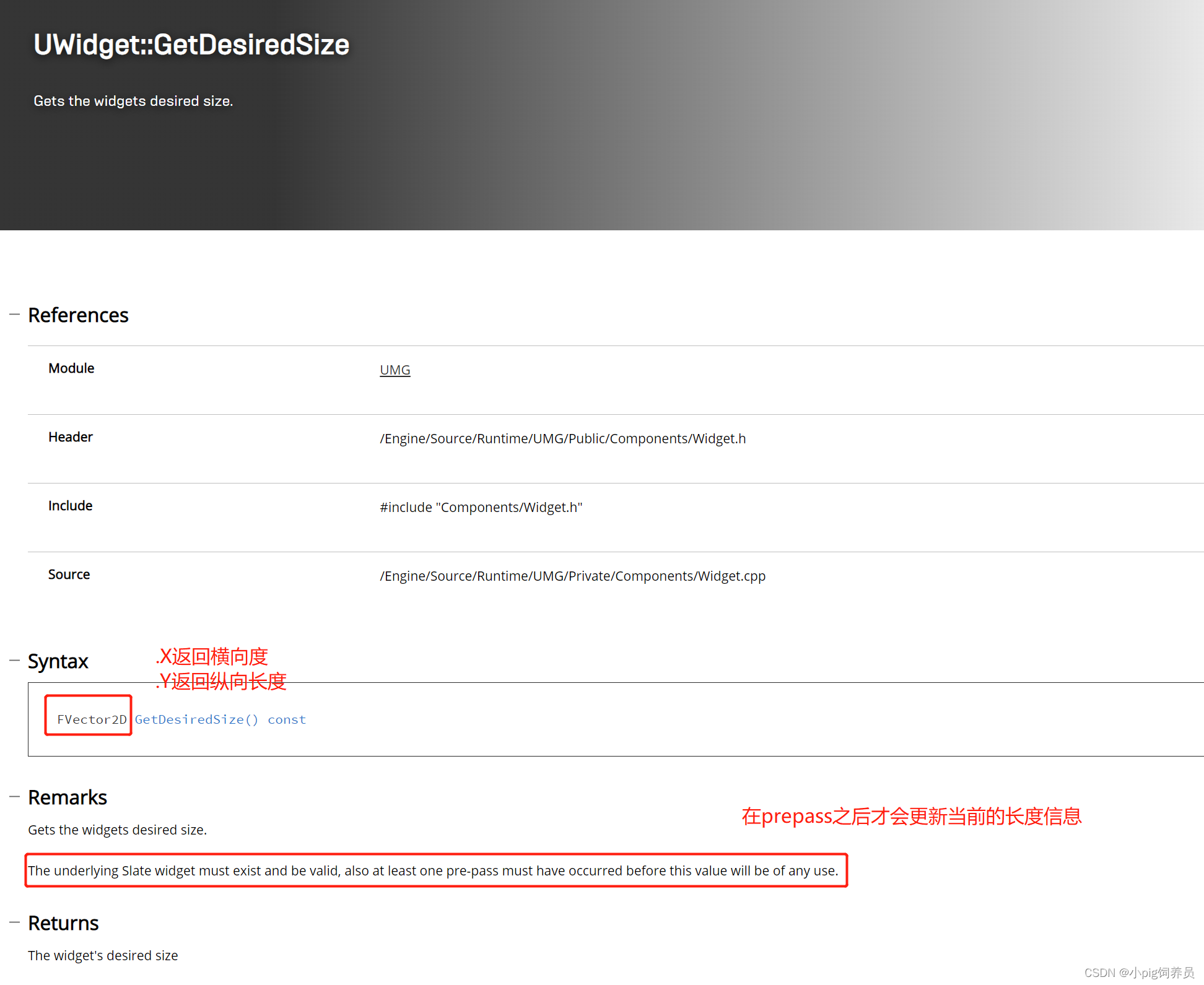Viewport: 1204px width, 985px height.
Task: Collapse the Syntax section
Action: pos(14,661)
